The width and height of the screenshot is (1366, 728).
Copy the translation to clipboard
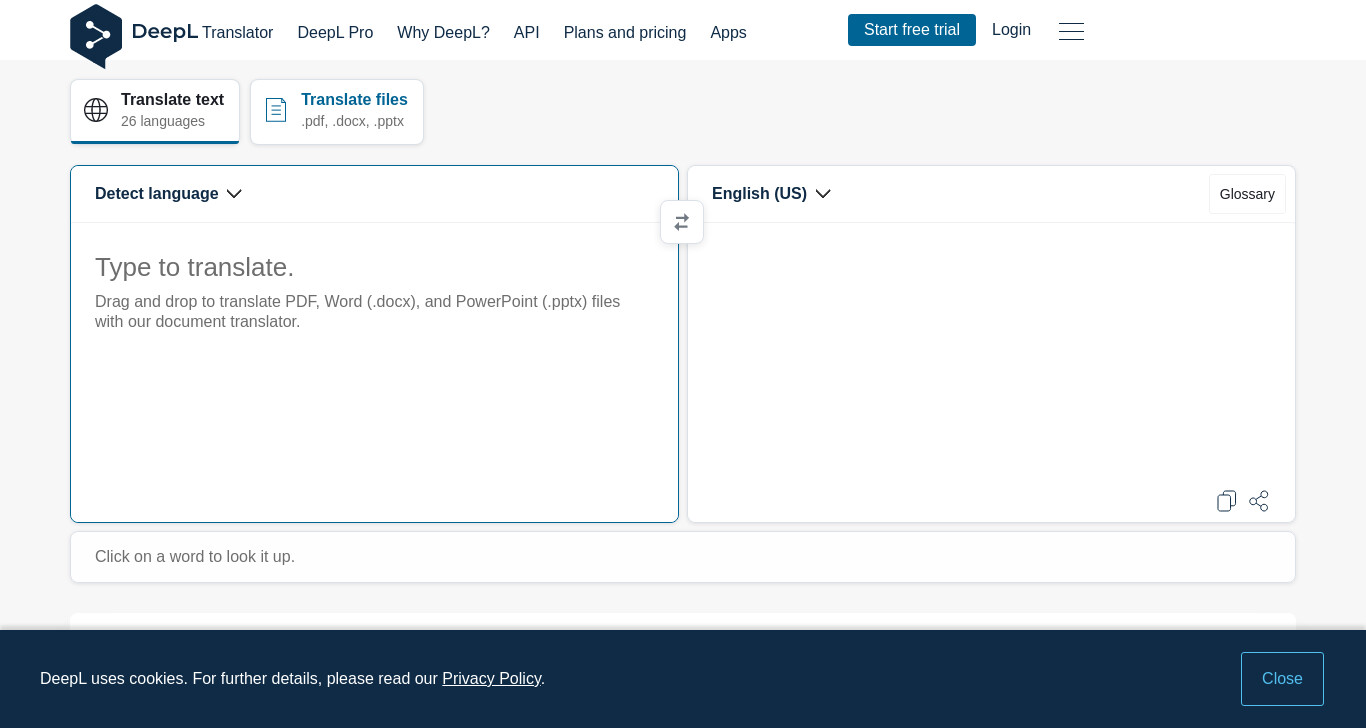[x=1226, y=501]
